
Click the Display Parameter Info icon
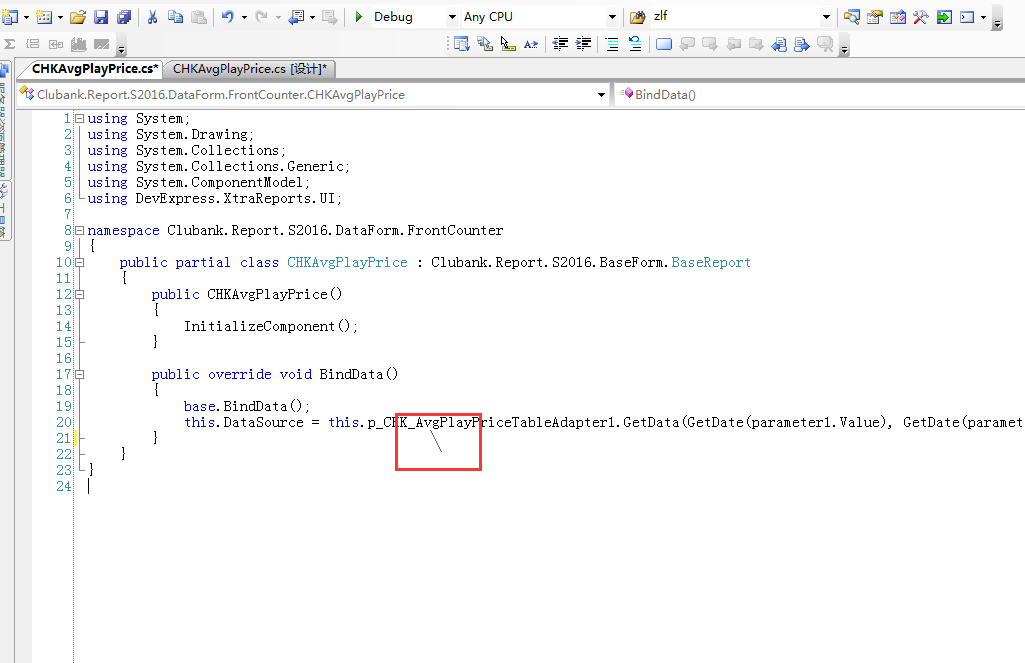pos(484,44)
